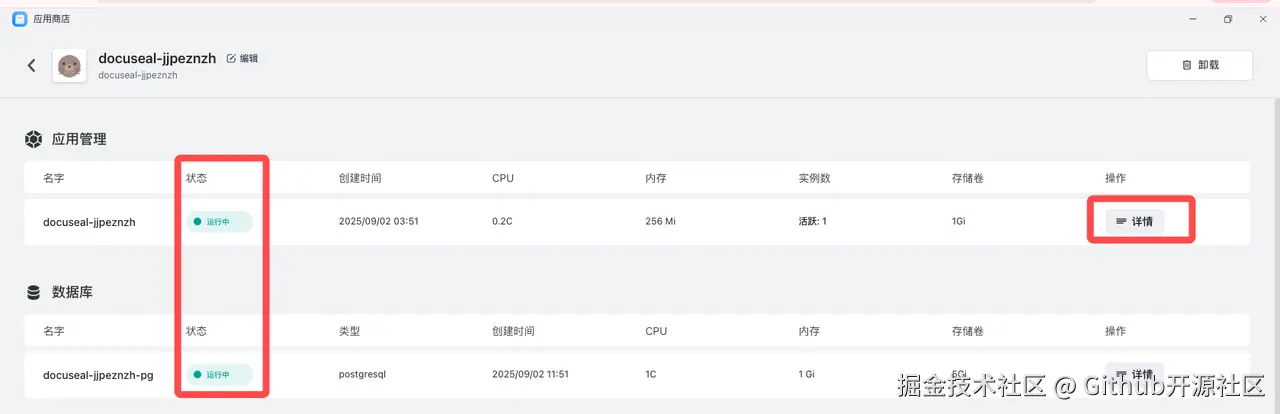Click the postgresql type cell
Image resolution: width=1280 pixels, height=414 pixels.
pos(362,375)
